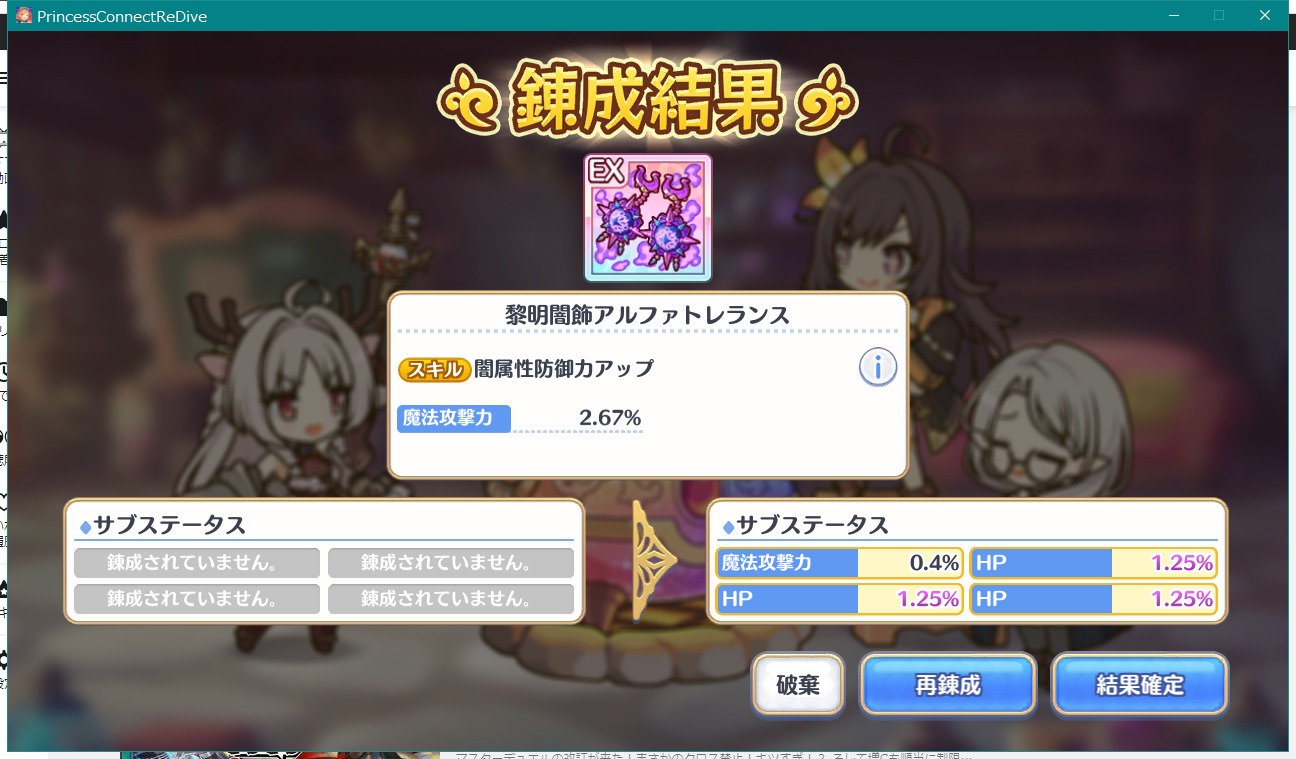Click the bottom-right unrefined 錬成されていません slot
Viewport: 1296px width, 759px height.
pyautogui.click(x=451, y=599)
